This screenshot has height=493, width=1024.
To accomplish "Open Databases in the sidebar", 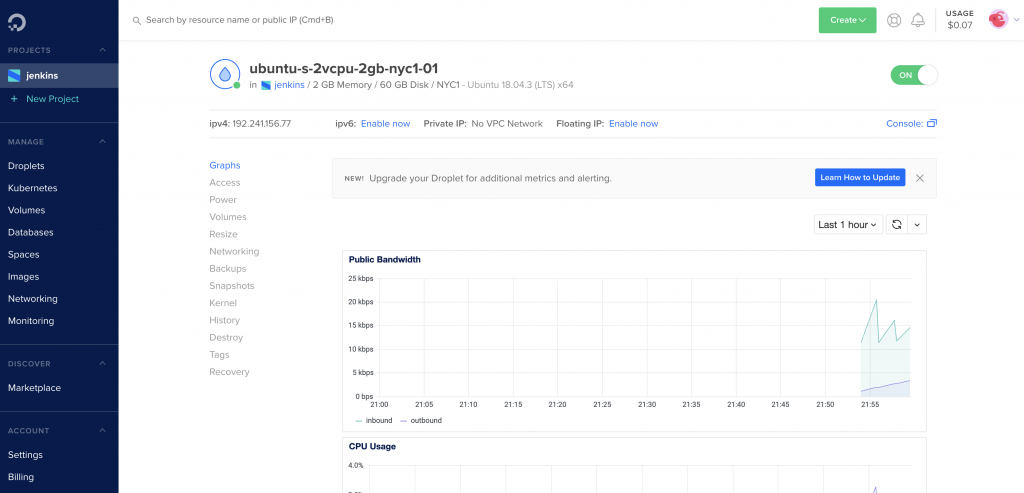I will [31, 232].
